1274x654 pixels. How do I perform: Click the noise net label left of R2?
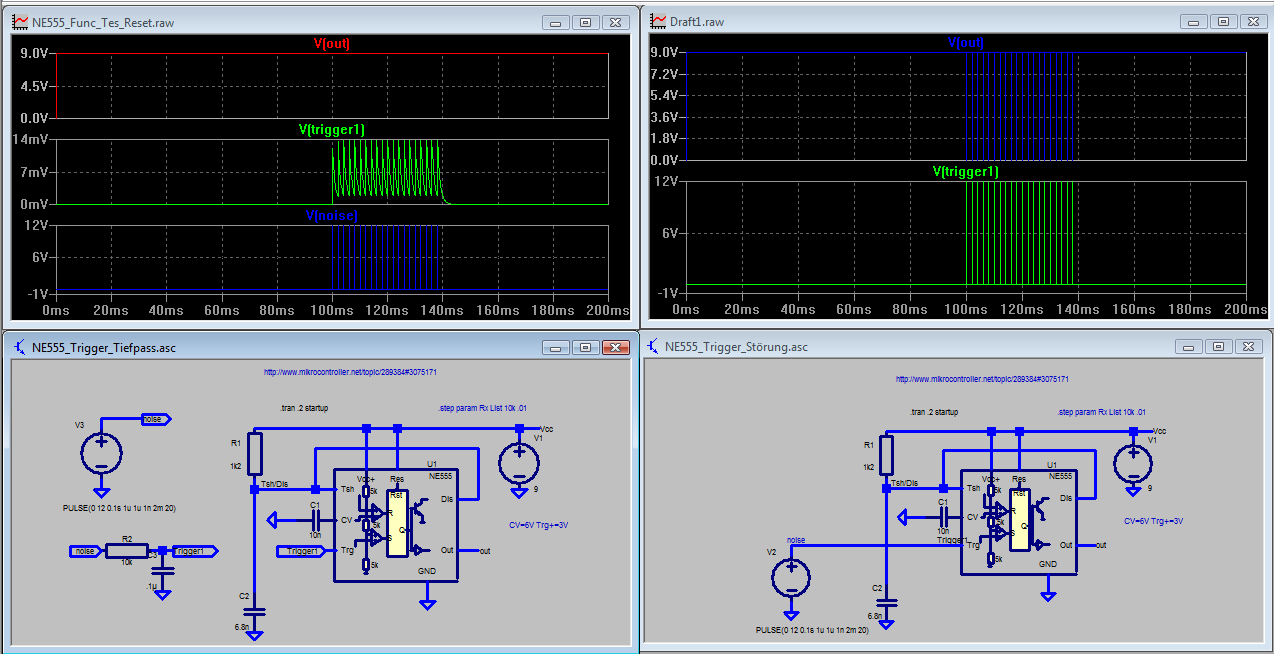tap(85, 551)
